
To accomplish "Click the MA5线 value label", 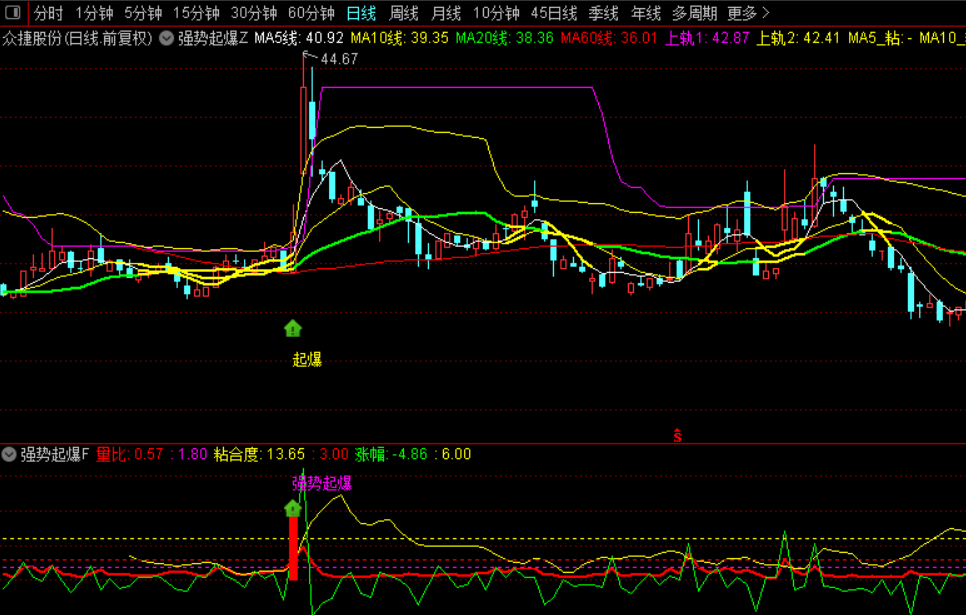I will [x=299, y=38].
